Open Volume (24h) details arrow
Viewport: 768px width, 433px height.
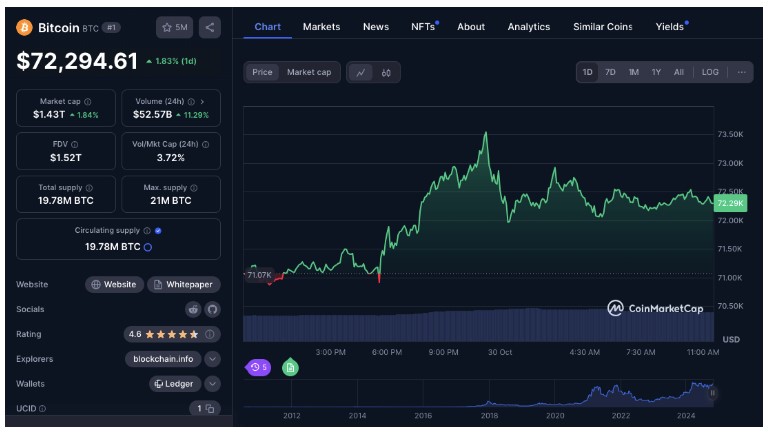pyautogui.click(x=202, y=102)
